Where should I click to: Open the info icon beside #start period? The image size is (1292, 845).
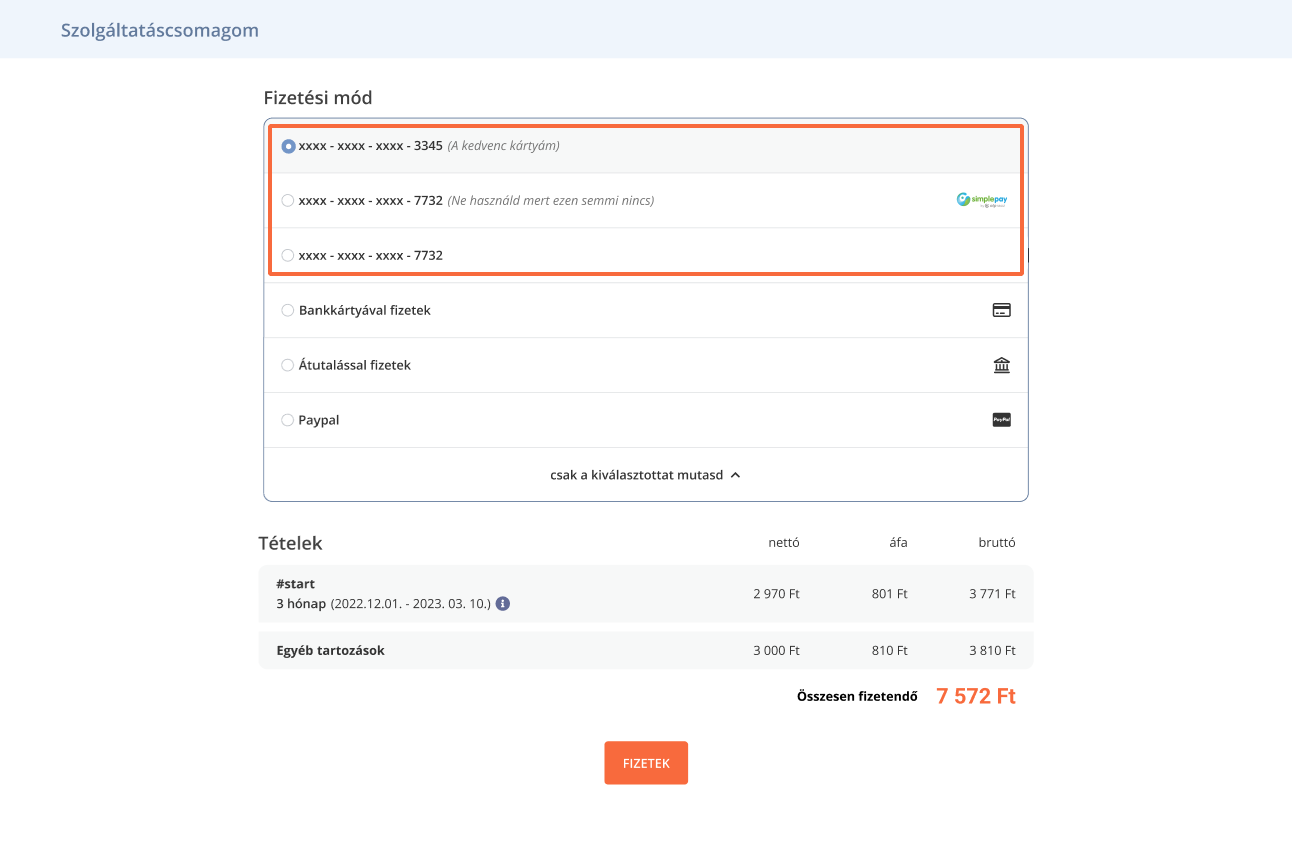[503, 604]
